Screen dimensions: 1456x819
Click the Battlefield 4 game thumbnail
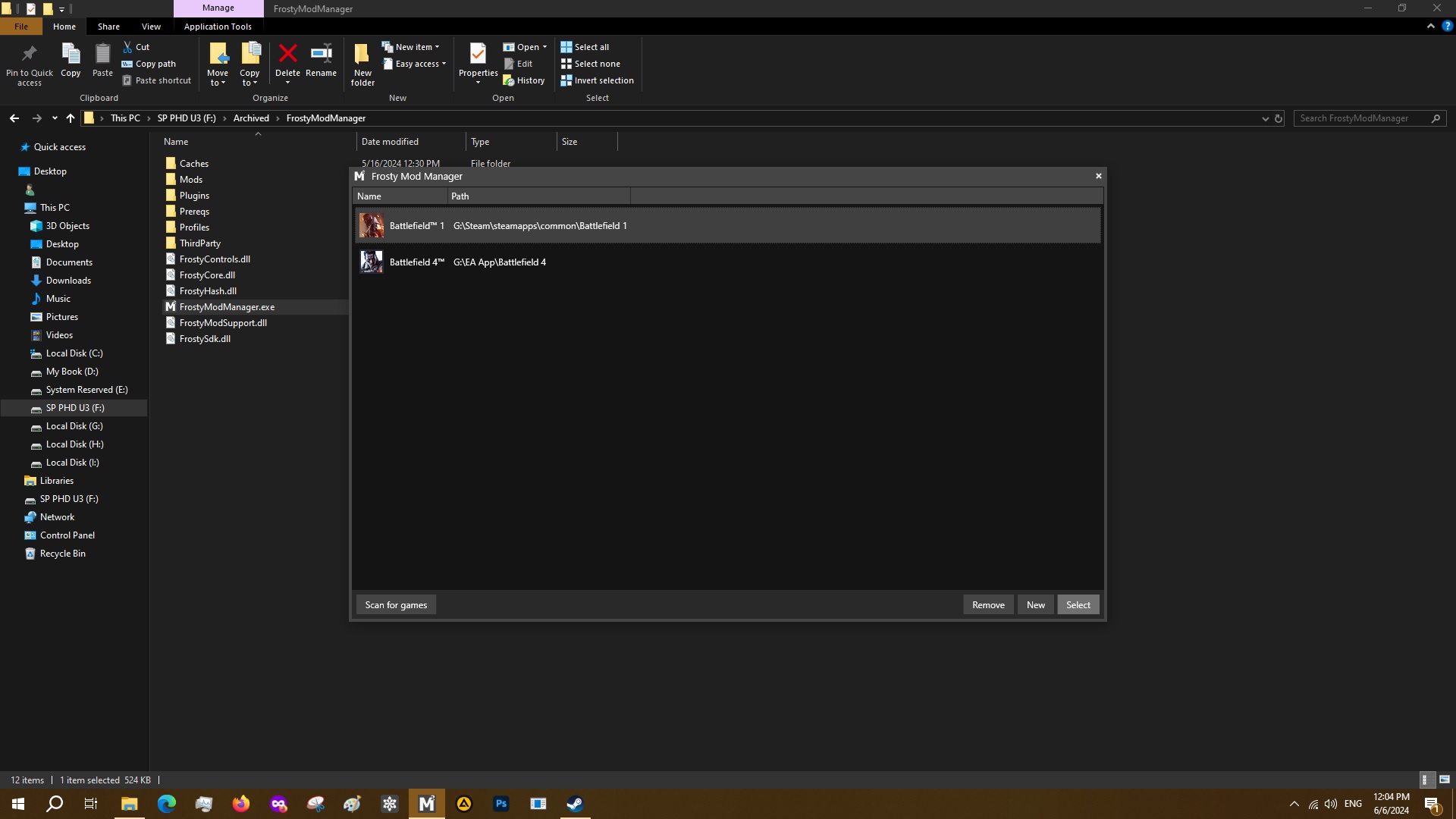[371, 262]
